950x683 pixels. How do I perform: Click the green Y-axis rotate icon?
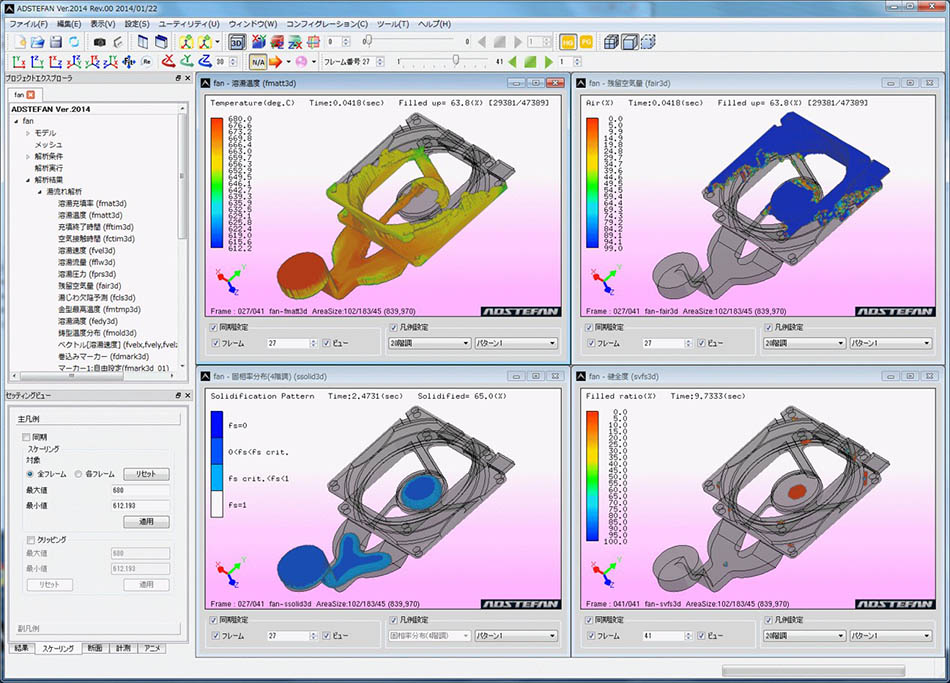point(187,61)
